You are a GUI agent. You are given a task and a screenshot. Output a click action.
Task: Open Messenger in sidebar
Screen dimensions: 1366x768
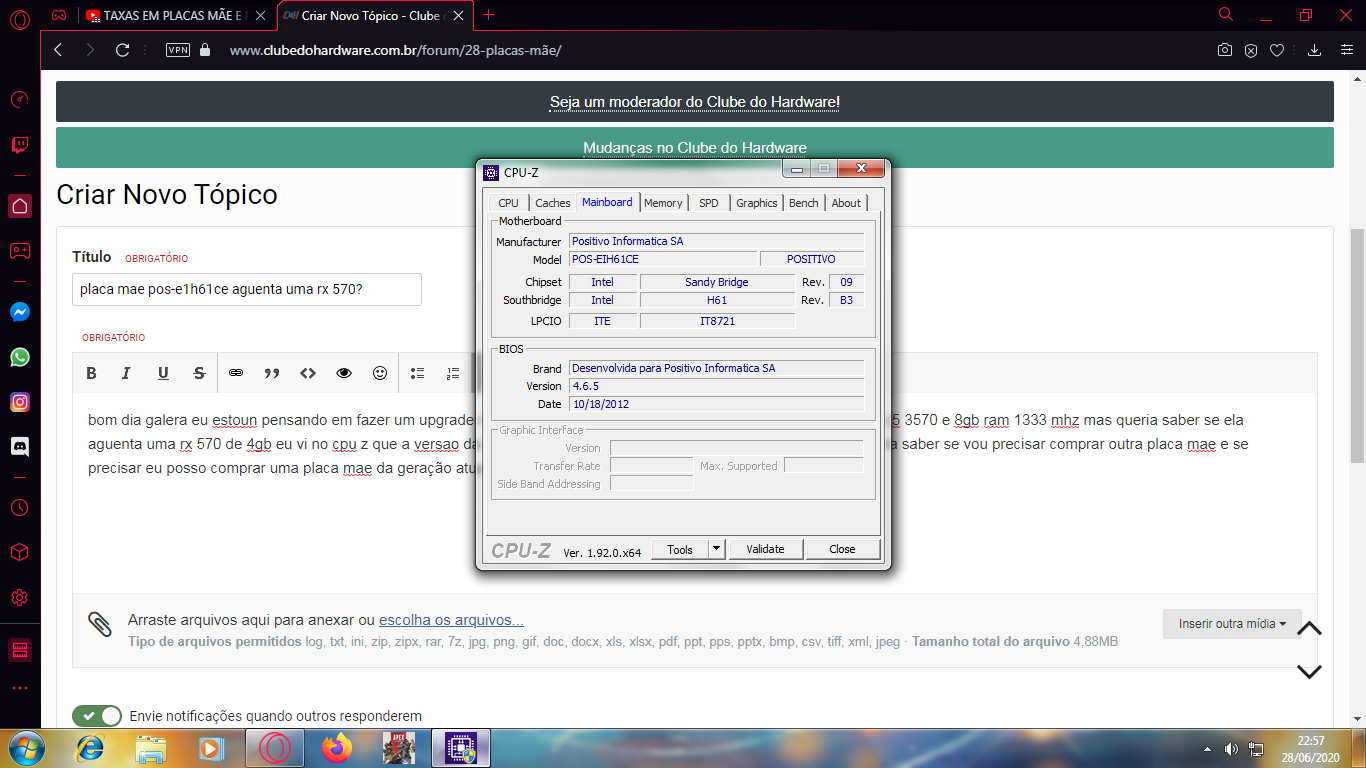pos(20,312)
